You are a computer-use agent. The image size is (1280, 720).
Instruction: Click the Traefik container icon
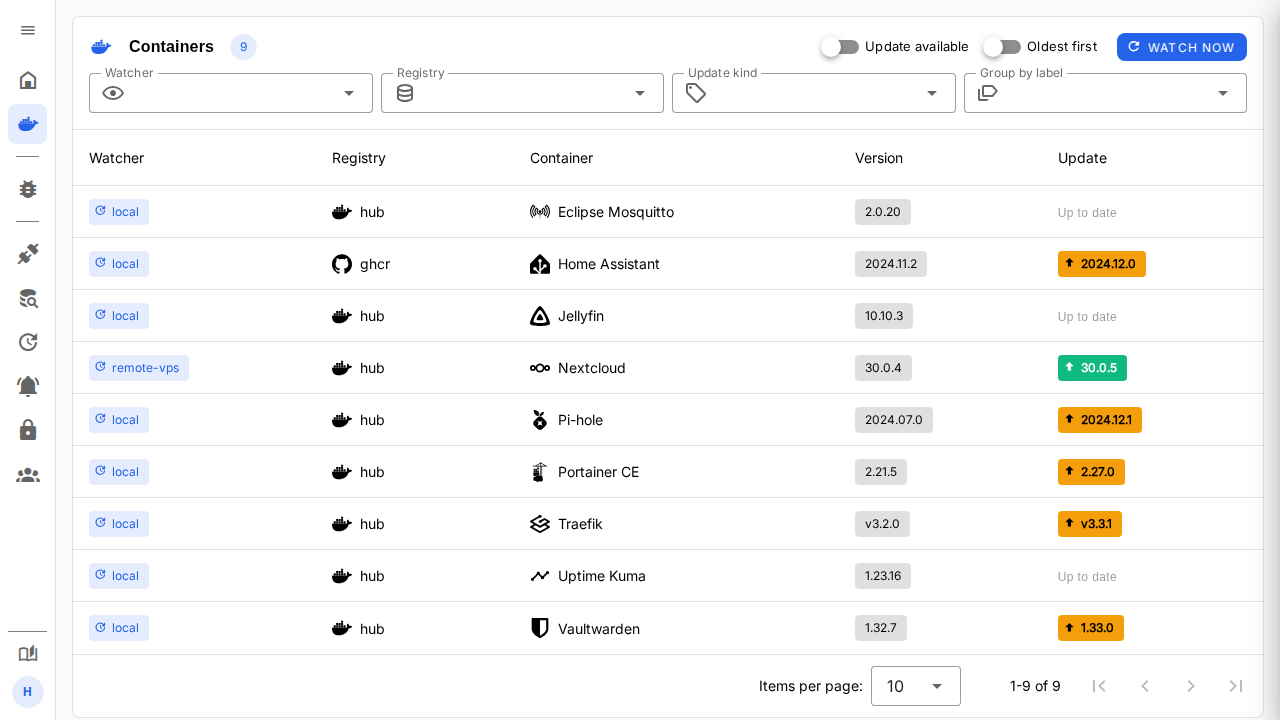540,524
